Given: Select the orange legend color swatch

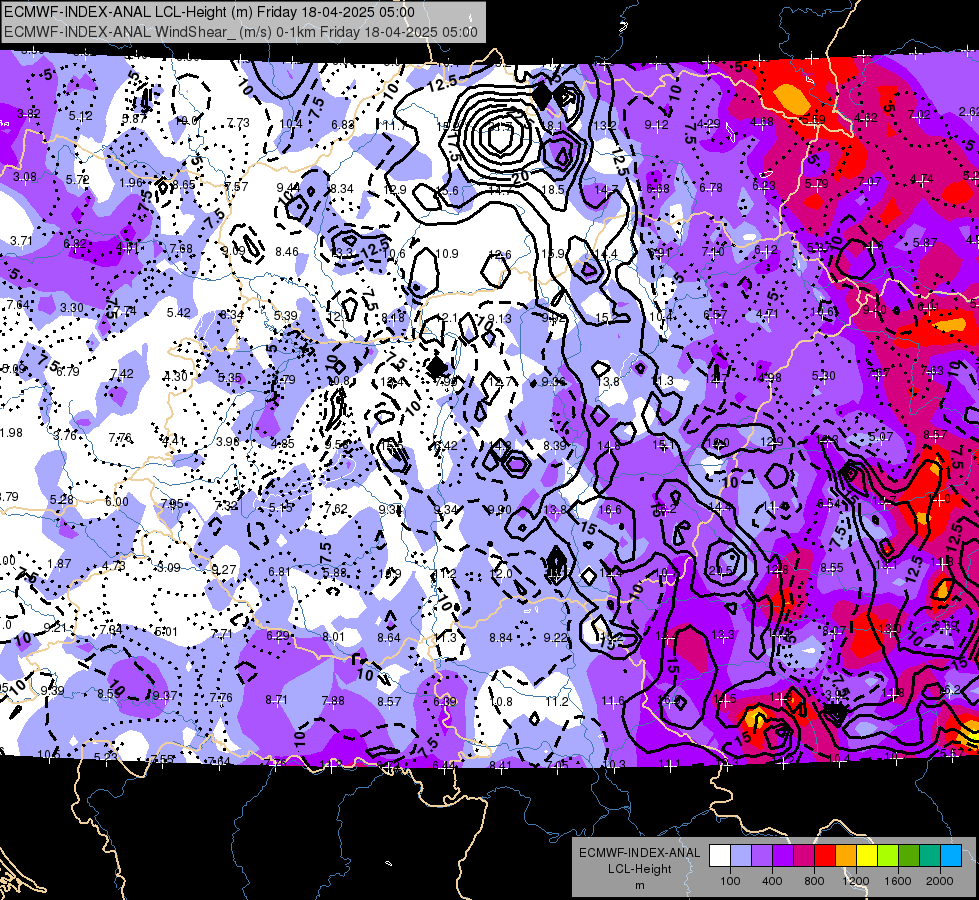Looking at the screenshot, I should (x=846, y=855).
